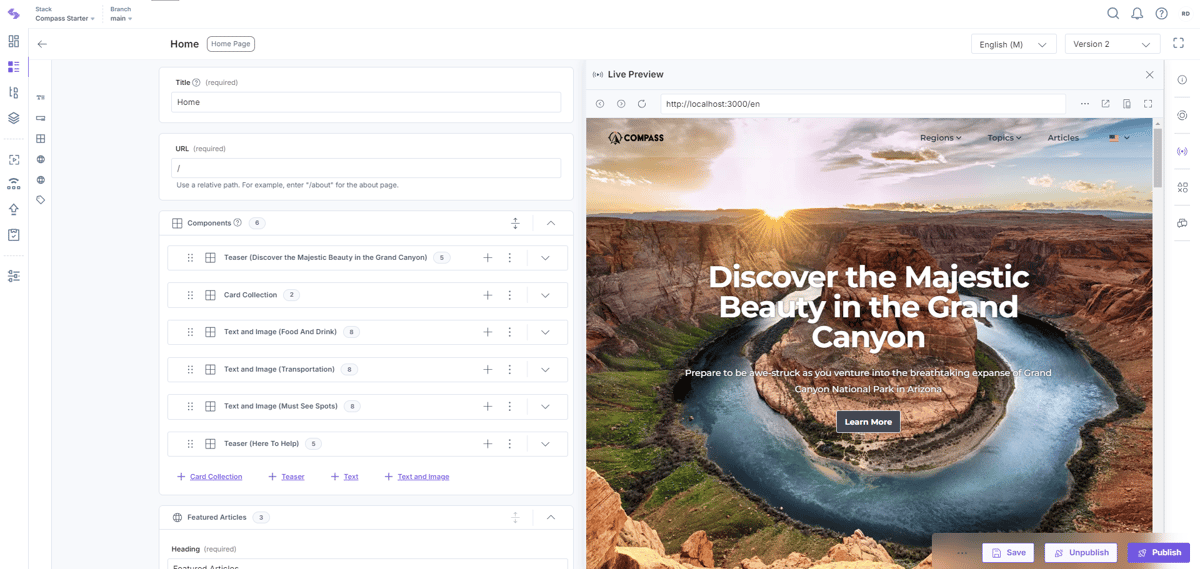Expand the Grand Canyon Teaser component
Screen dimensions: 1200x569
pos(545,258)
